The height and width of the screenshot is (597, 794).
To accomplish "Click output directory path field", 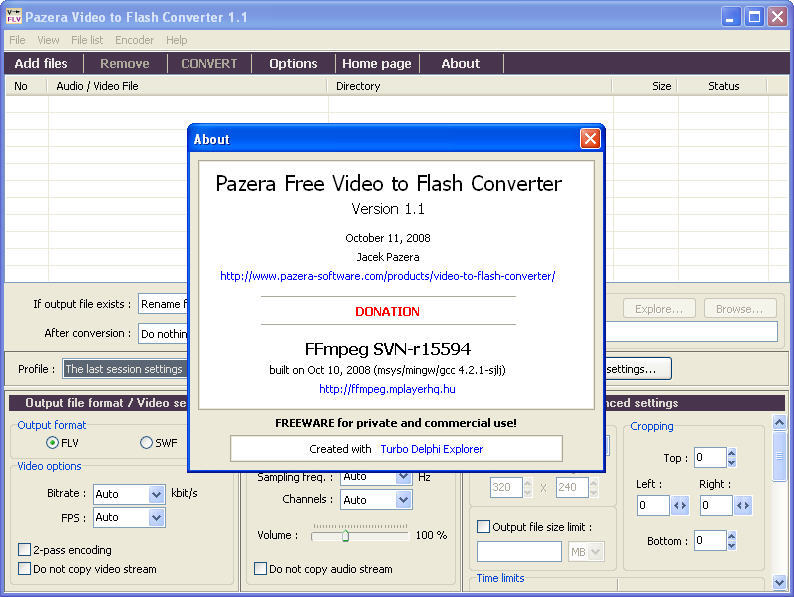I will (x=691, y=332).
